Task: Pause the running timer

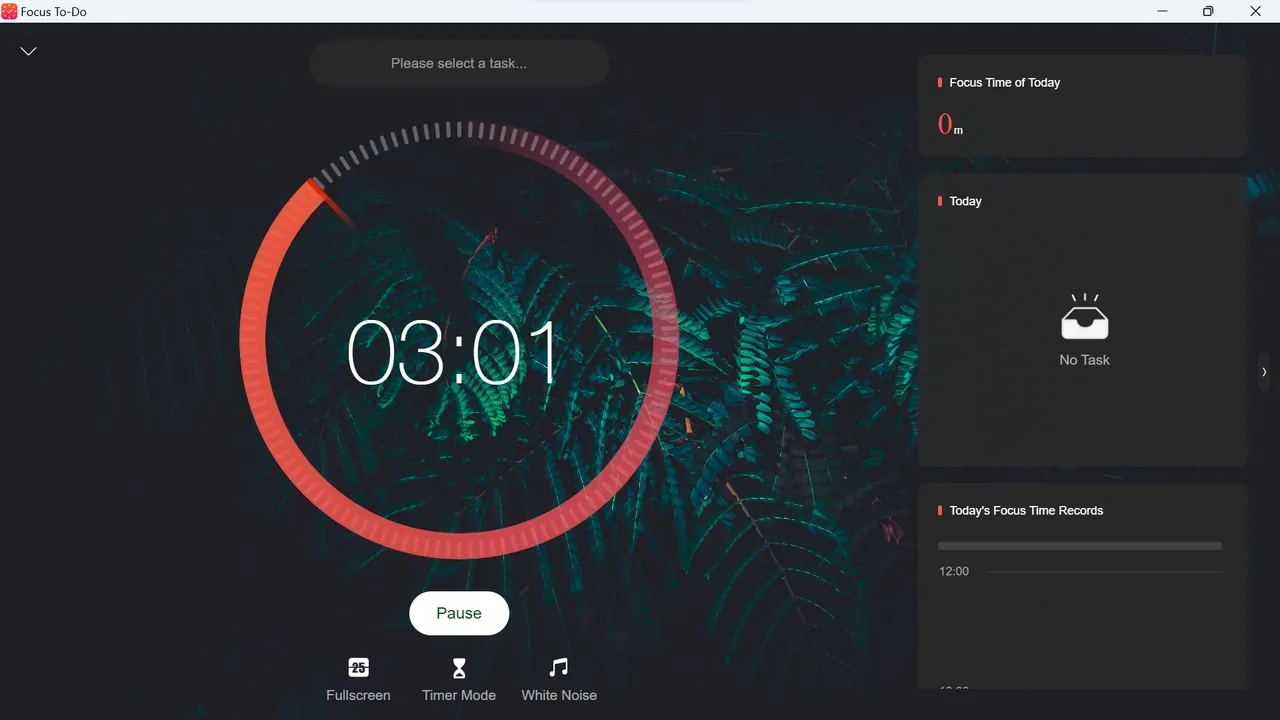Action: click(459, 613)
